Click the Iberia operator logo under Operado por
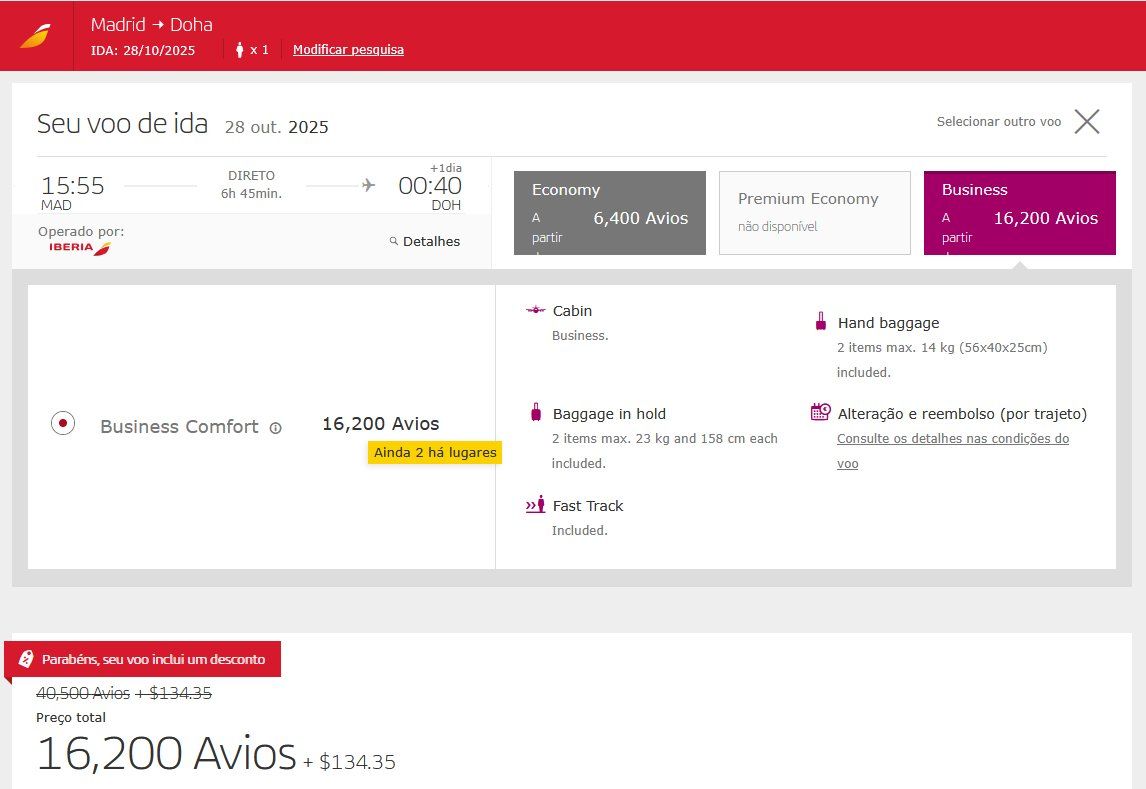 (x=80, y=248)
